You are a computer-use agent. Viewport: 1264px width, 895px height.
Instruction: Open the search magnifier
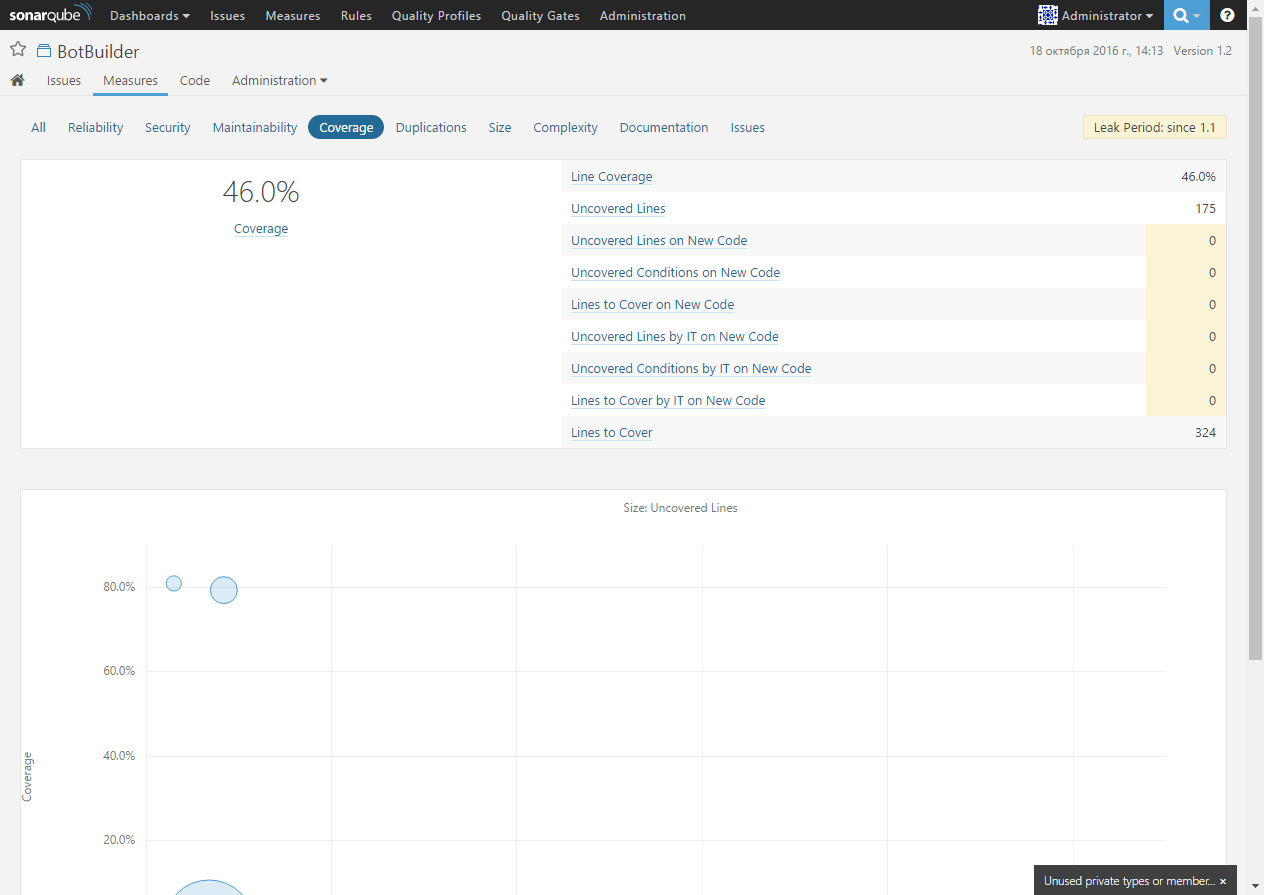click(1180, 15)
